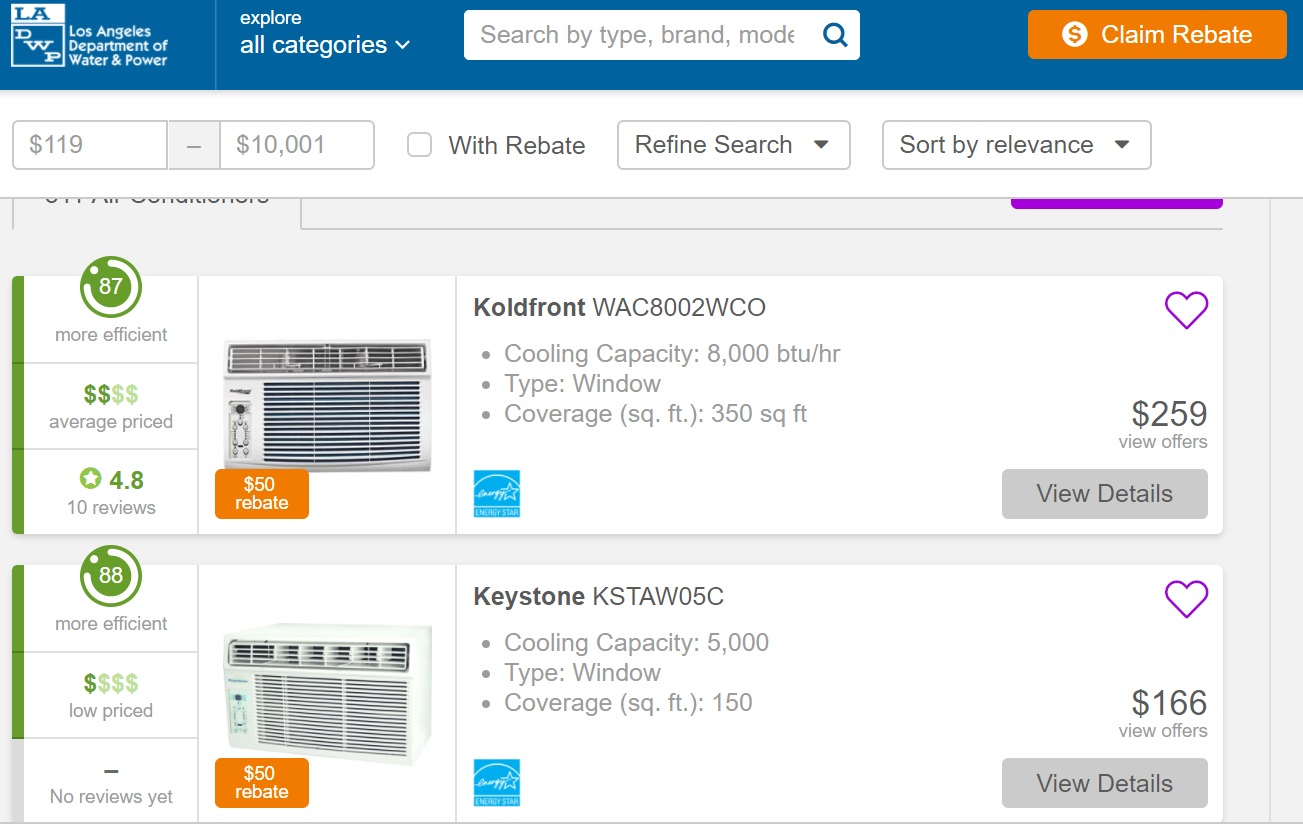Click Cooling Capacity: 5,000 text
This screenshot has width=1303, height=827.
636,643
